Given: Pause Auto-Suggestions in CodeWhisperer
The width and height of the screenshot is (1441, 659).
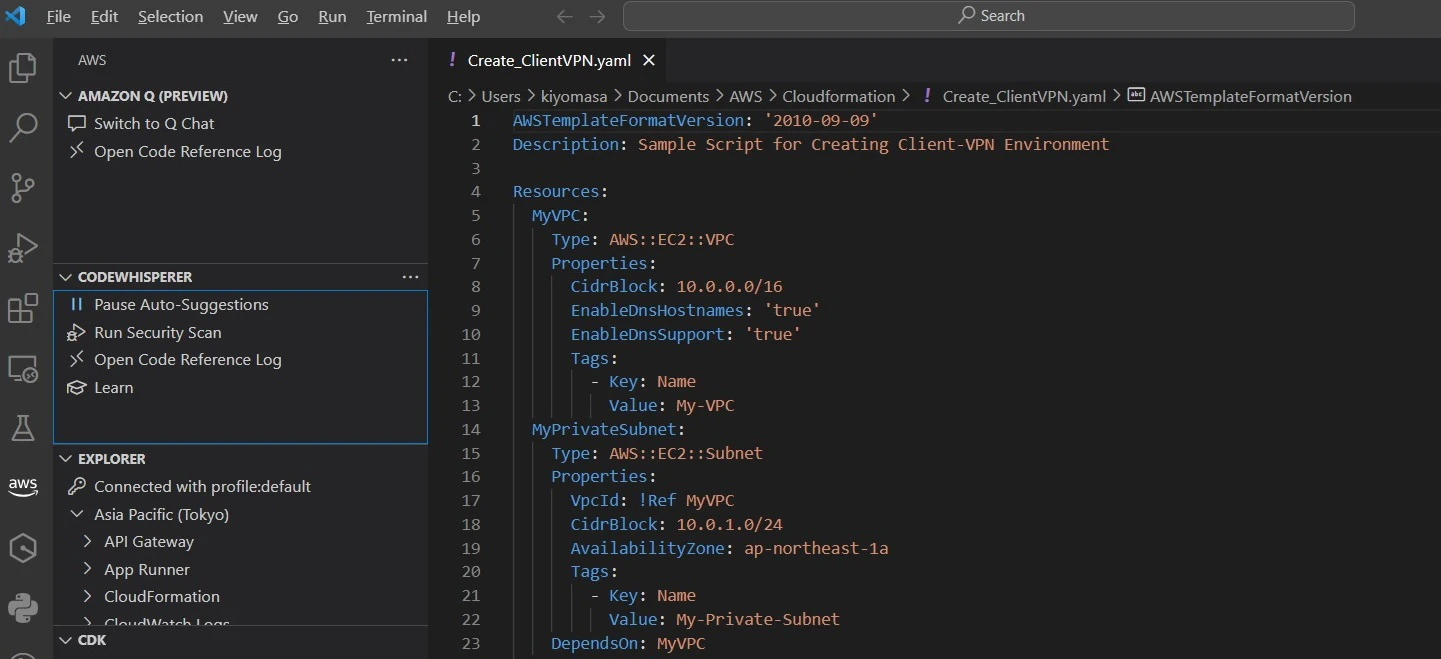Looking at the screenshot, I should (x=181, y=304).
